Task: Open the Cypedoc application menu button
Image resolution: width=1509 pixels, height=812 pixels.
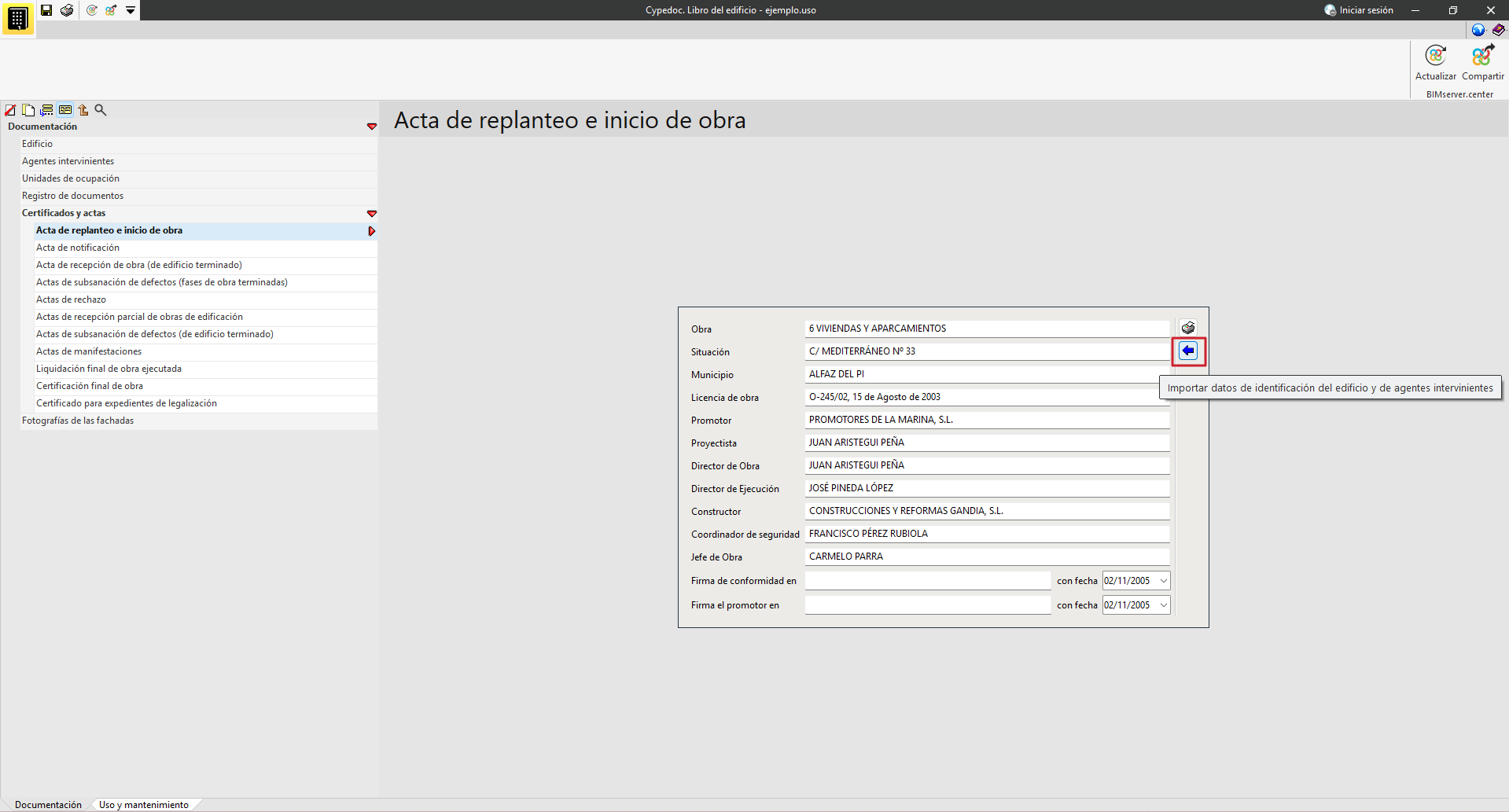Action: tap(17, 17)
